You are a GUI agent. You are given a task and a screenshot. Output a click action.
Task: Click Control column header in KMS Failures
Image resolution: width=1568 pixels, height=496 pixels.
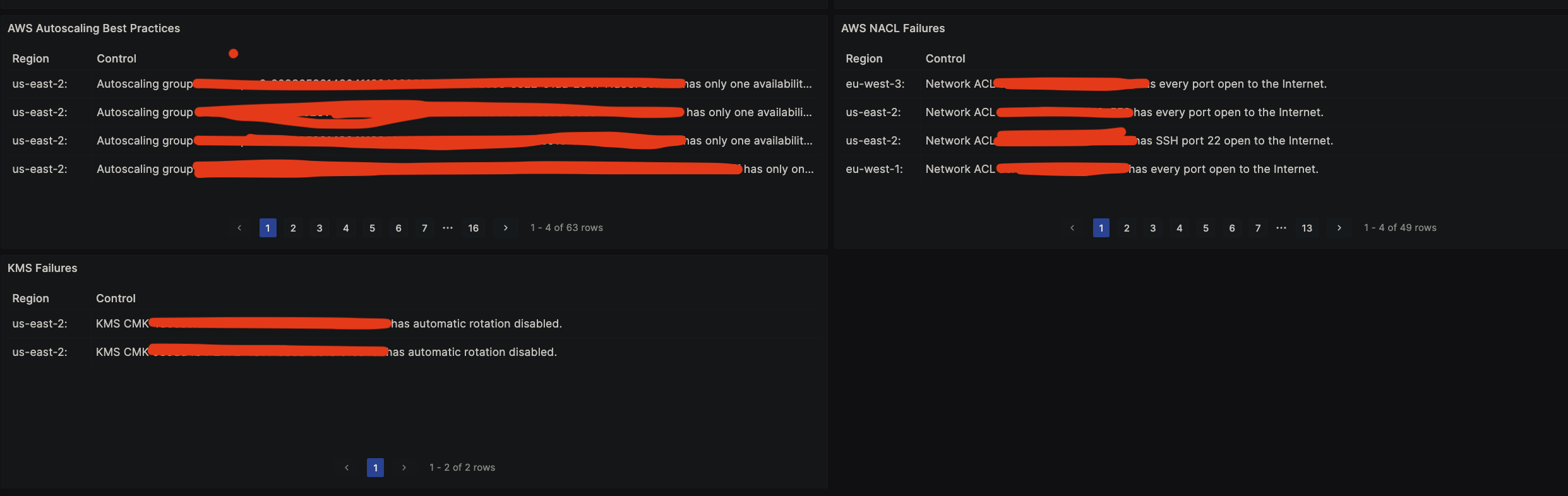click(x=116, y=298)
